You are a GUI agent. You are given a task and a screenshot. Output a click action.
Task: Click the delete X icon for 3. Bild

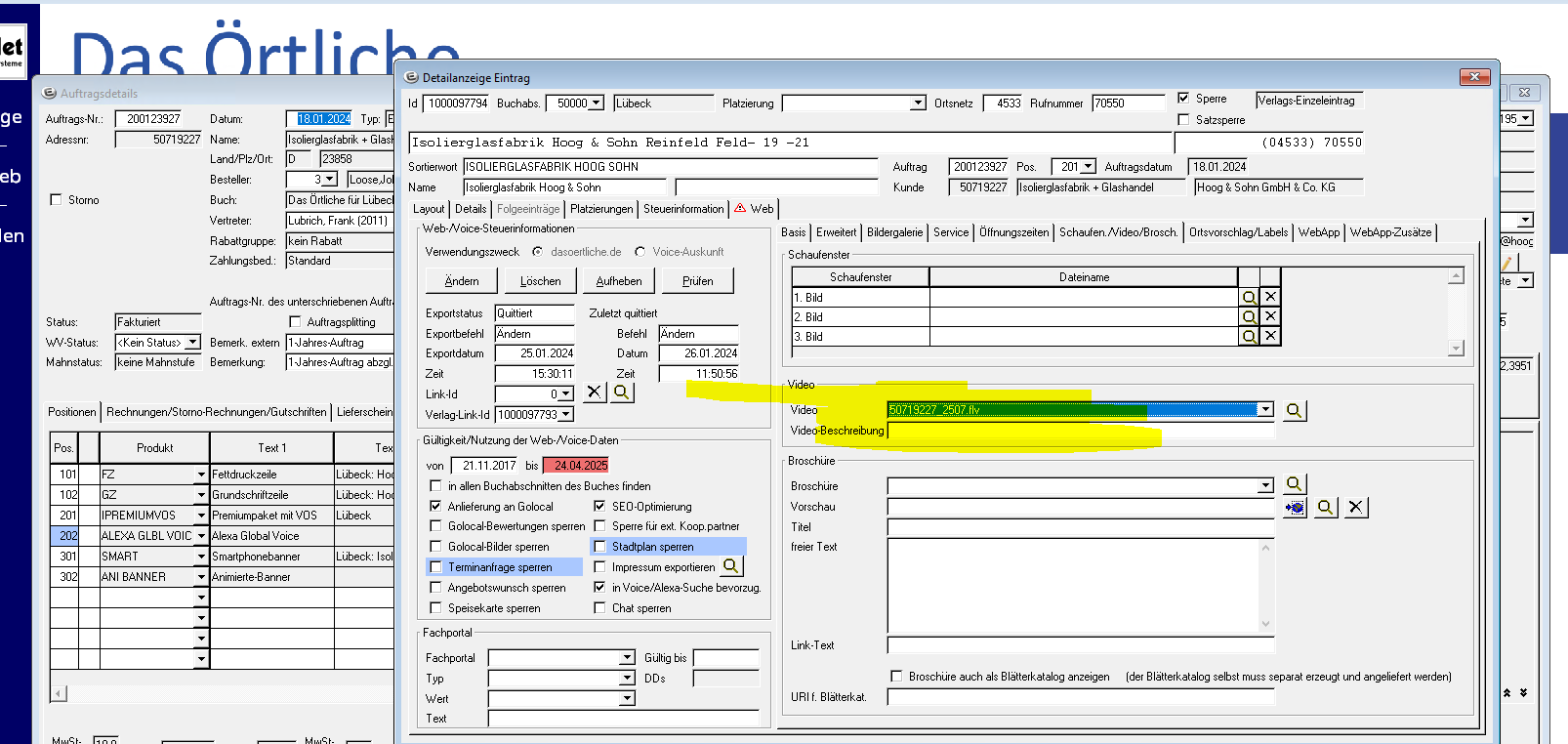point(1270,336)
